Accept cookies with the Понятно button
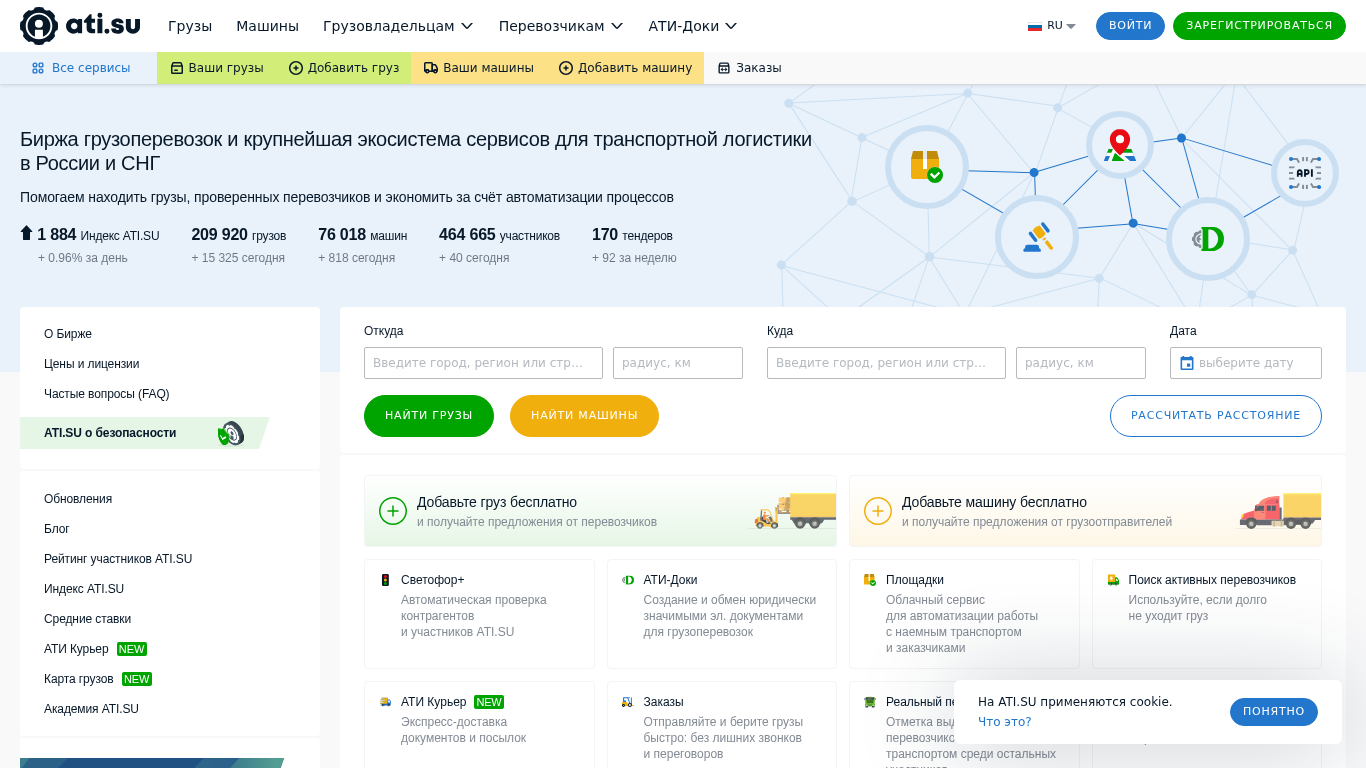Image resolution: width=1366 pixels, height=768 pixels. click(x=1274, y=712)
